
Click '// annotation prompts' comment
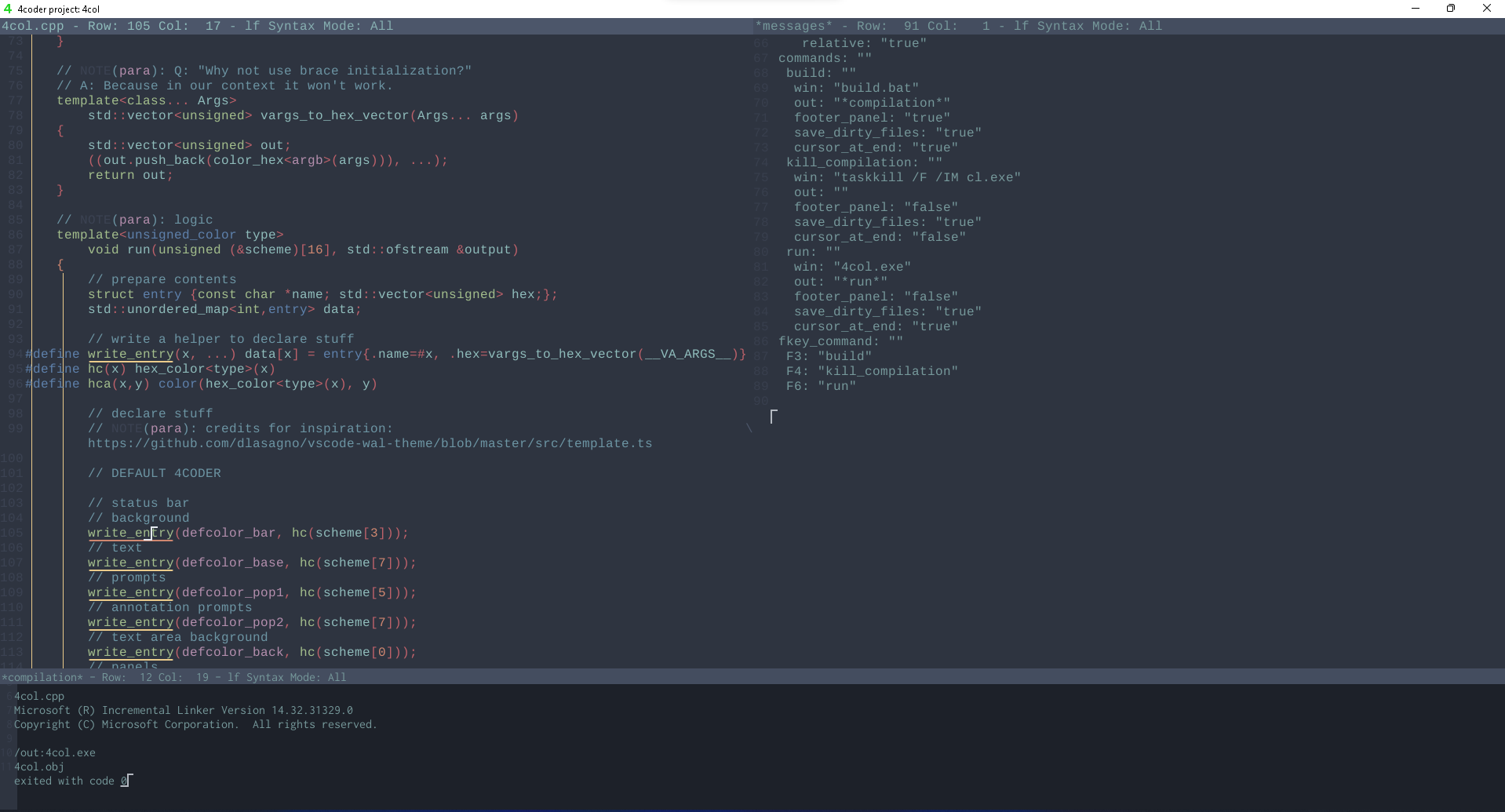(169, 607)
